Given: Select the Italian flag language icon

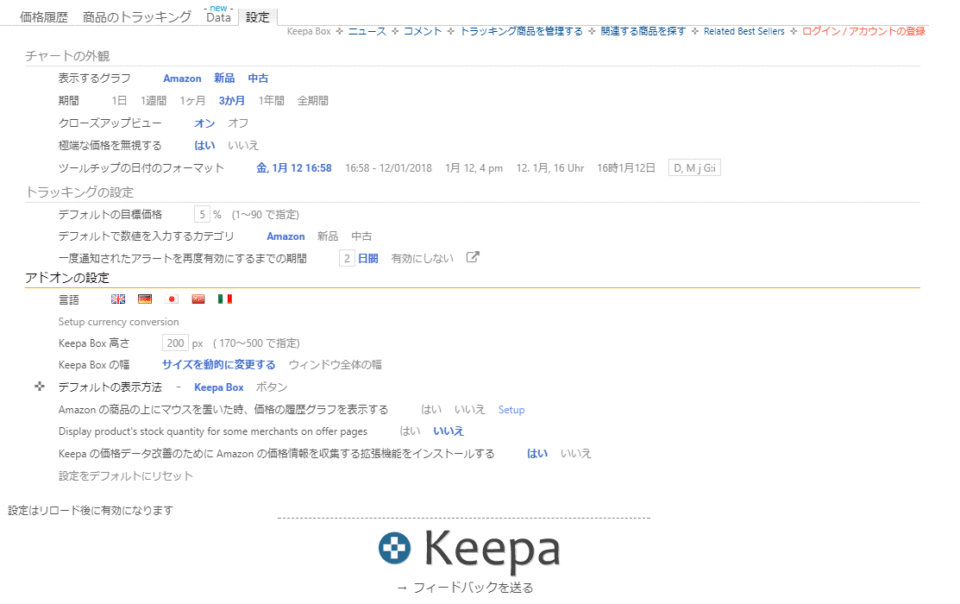Looking at the screenshot, I should point(224,299).
